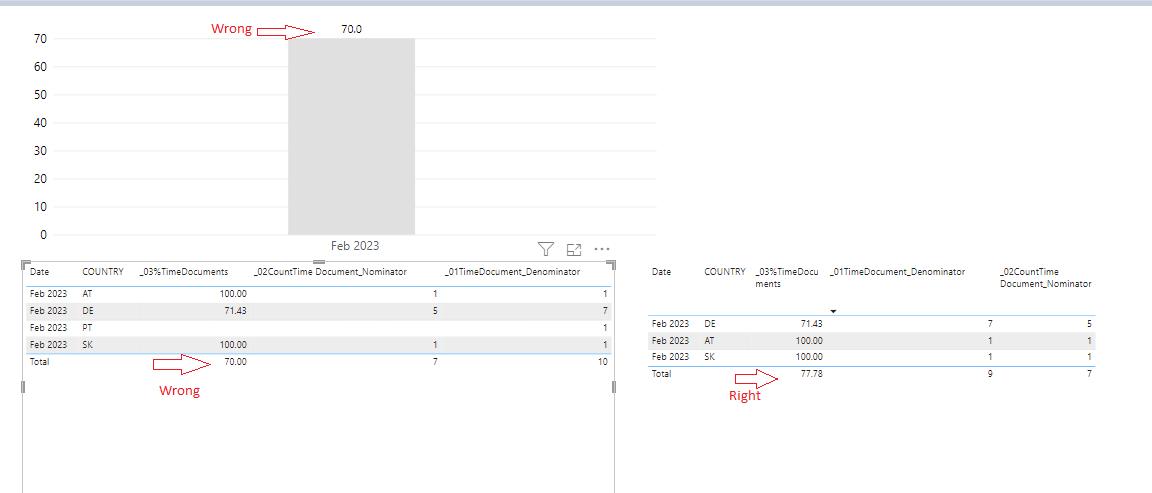Click the 100.00 value in the left table AT row

[x=232, y=293]
